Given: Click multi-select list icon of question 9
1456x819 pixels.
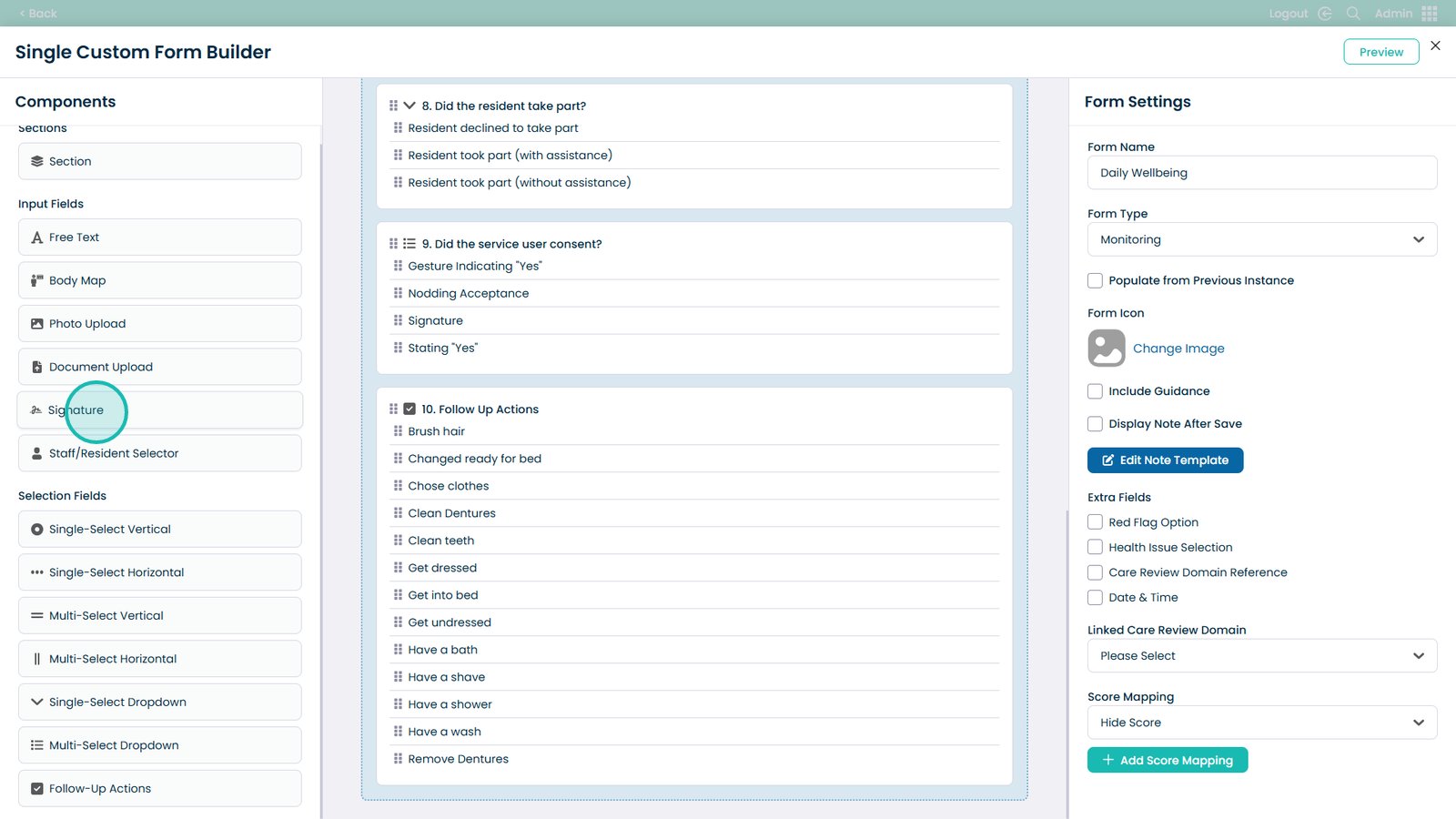Looking at the screenshot, I should coord(409,244).
